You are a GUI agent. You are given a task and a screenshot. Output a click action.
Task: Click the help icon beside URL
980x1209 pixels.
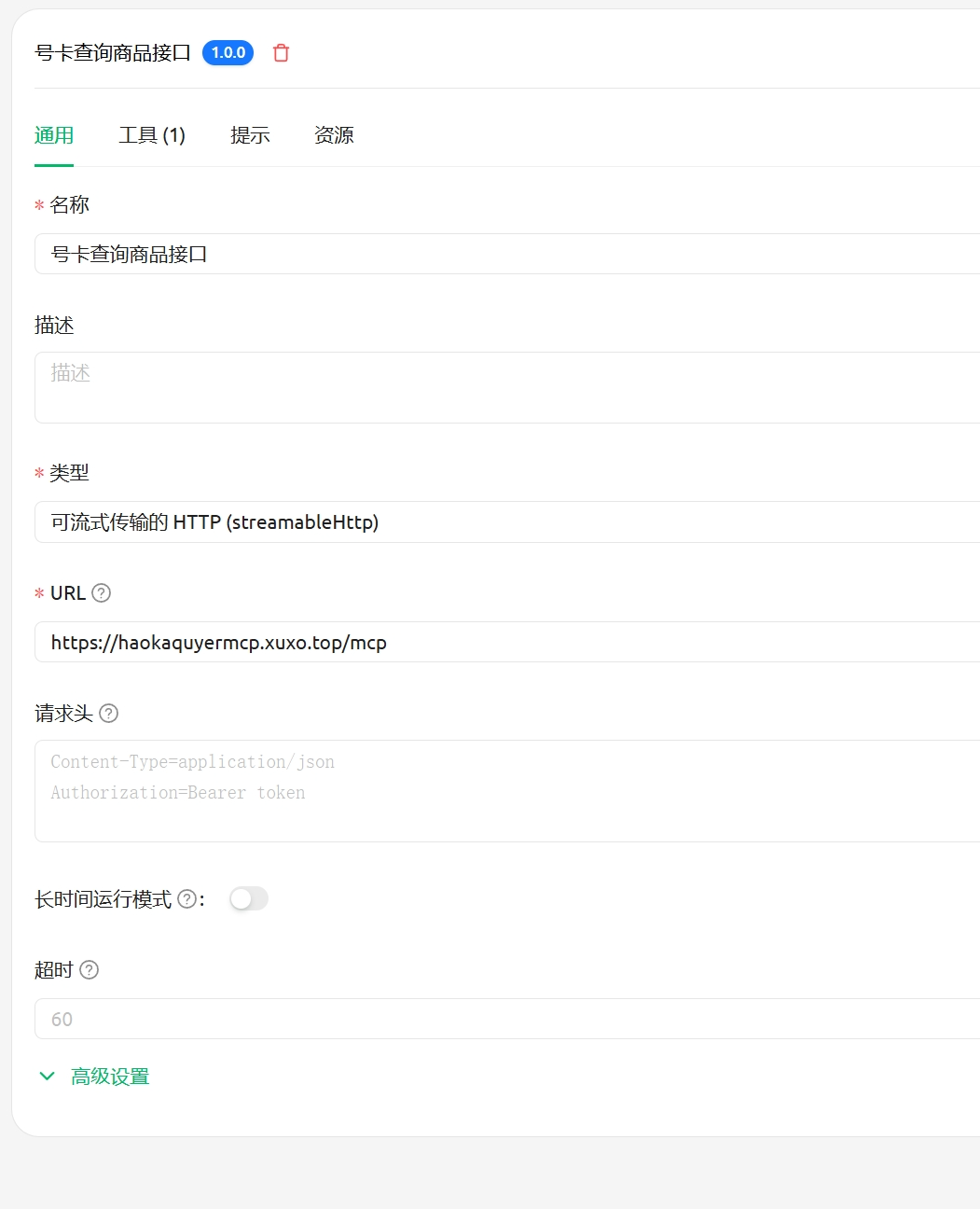[x=102, y=593]
